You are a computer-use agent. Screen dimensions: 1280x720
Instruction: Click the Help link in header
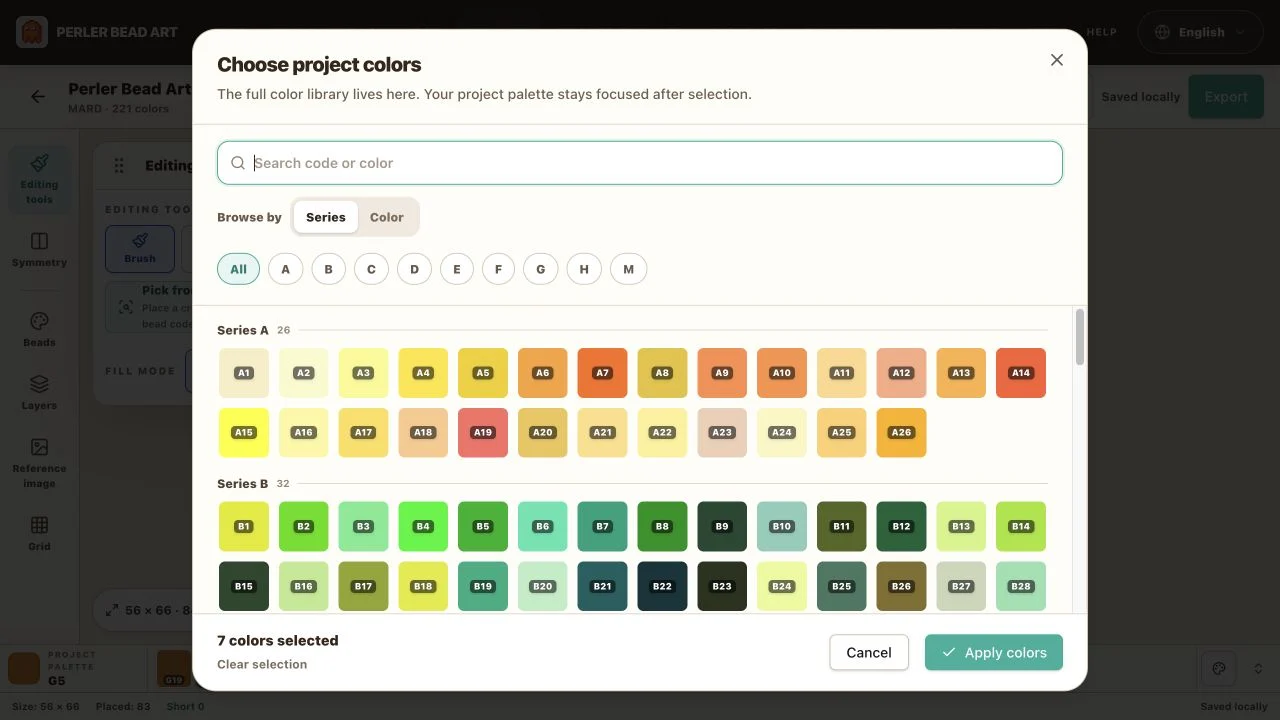point(1101,32)
